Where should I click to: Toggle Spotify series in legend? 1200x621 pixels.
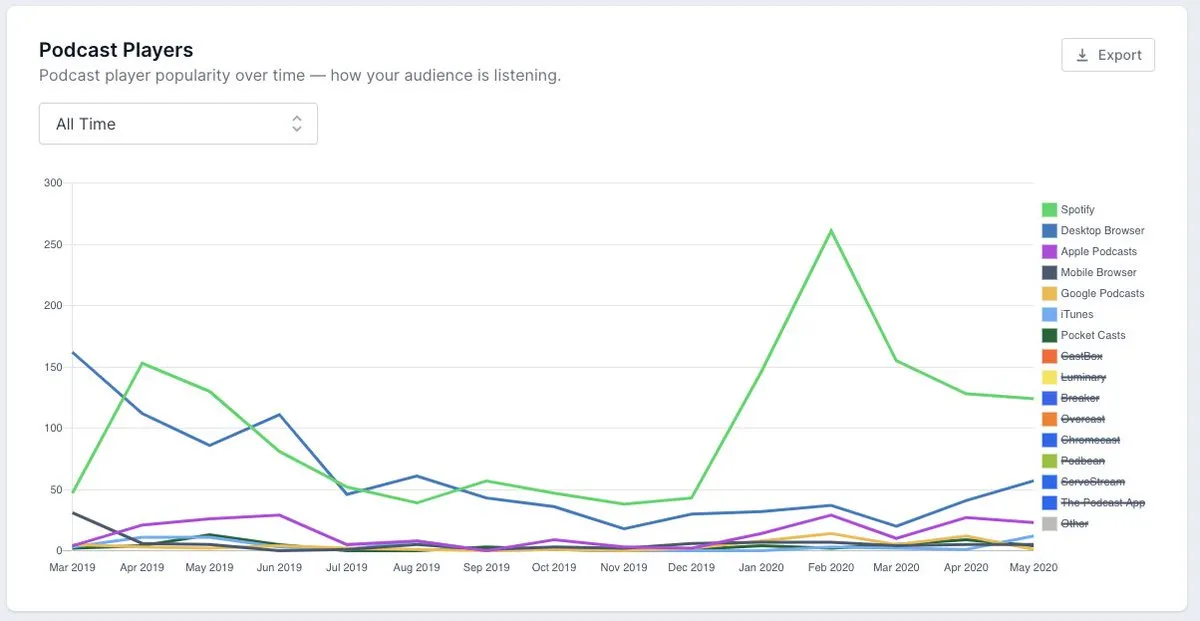tap(1077, 210)
